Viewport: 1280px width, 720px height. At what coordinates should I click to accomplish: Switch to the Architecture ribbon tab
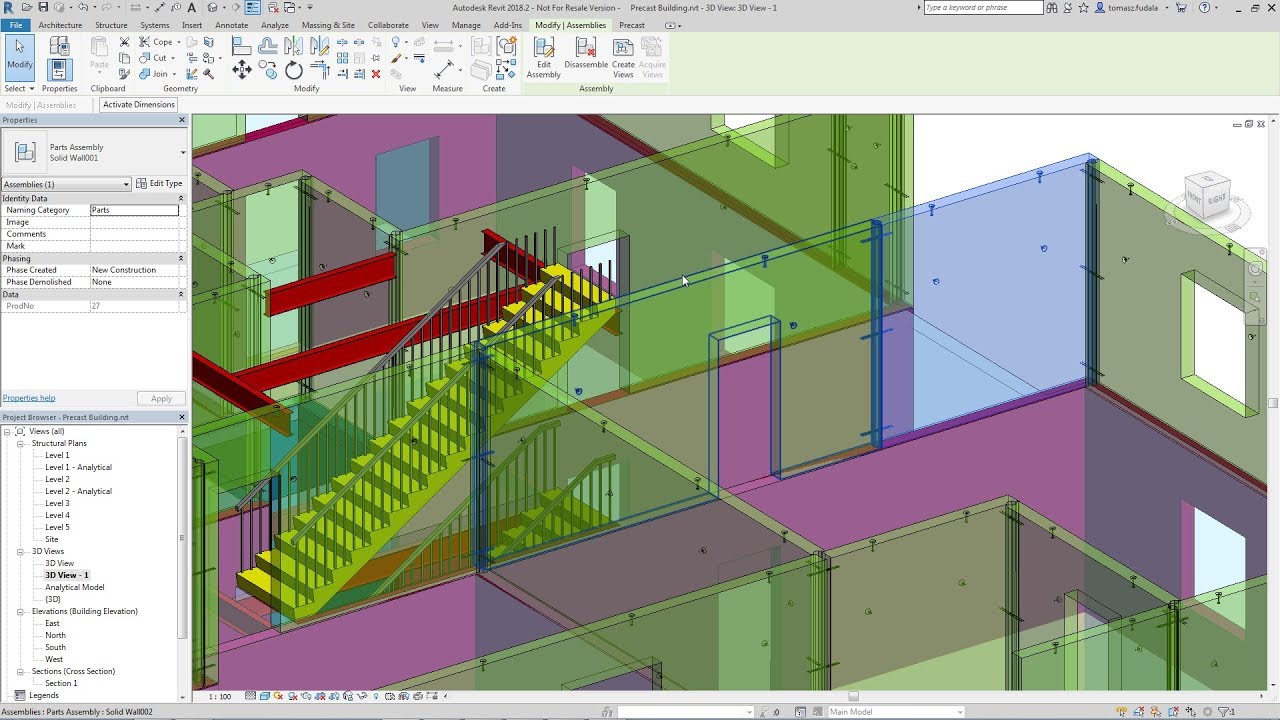click(60, 25)
